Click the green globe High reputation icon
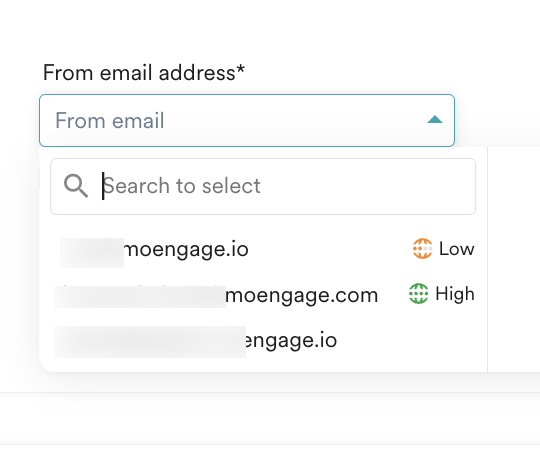This screenshot has width=540, height=452. [x=418, y=293]
